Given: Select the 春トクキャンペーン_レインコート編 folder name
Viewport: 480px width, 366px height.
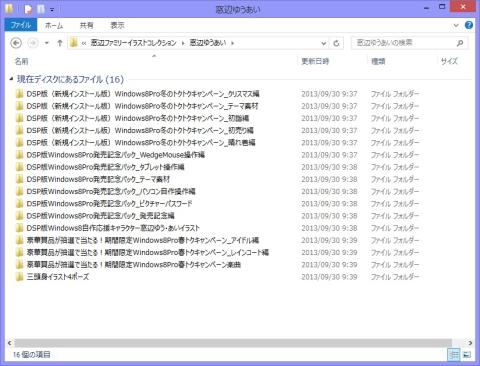Looking at the screenshot, I should [x=147, y=252].
